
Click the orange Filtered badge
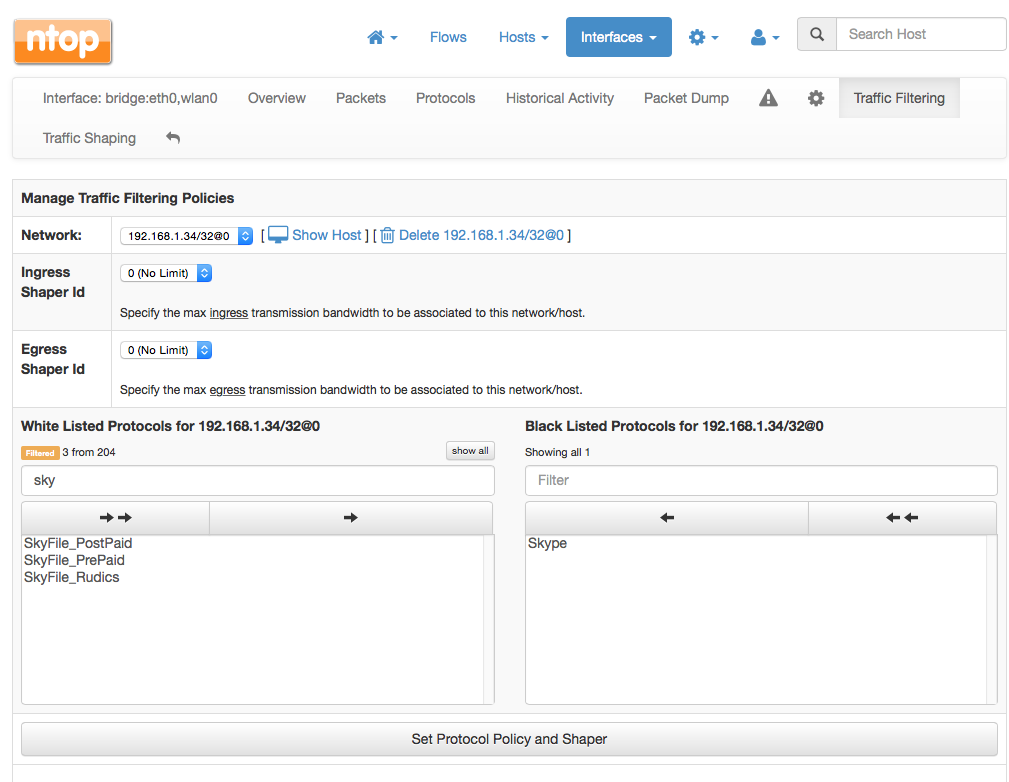40,452
